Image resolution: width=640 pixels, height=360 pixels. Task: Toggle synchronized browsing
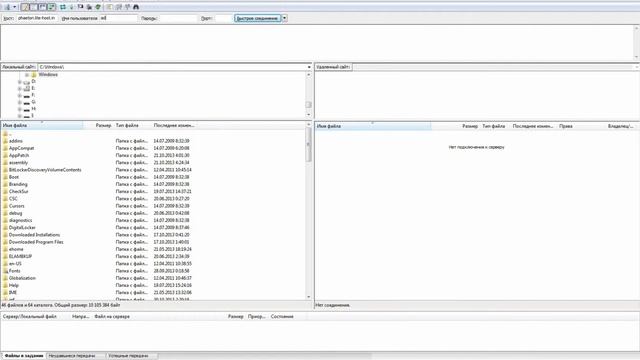point(127,7)
